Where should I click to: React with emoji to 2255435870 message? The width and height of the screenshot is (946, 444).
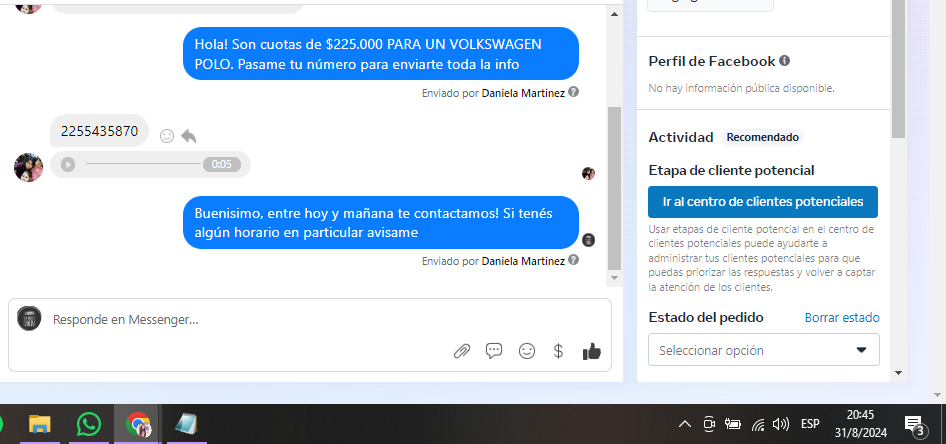pyautogui.click(x=167, y=136)
